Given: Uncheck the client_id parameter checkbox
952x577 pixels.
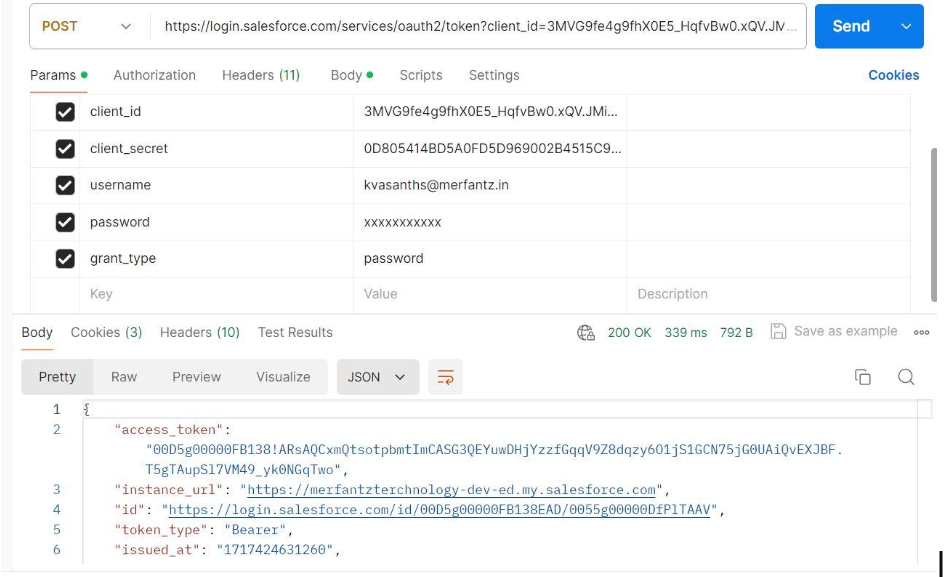Looking at the screenshot, I should 65,112.
